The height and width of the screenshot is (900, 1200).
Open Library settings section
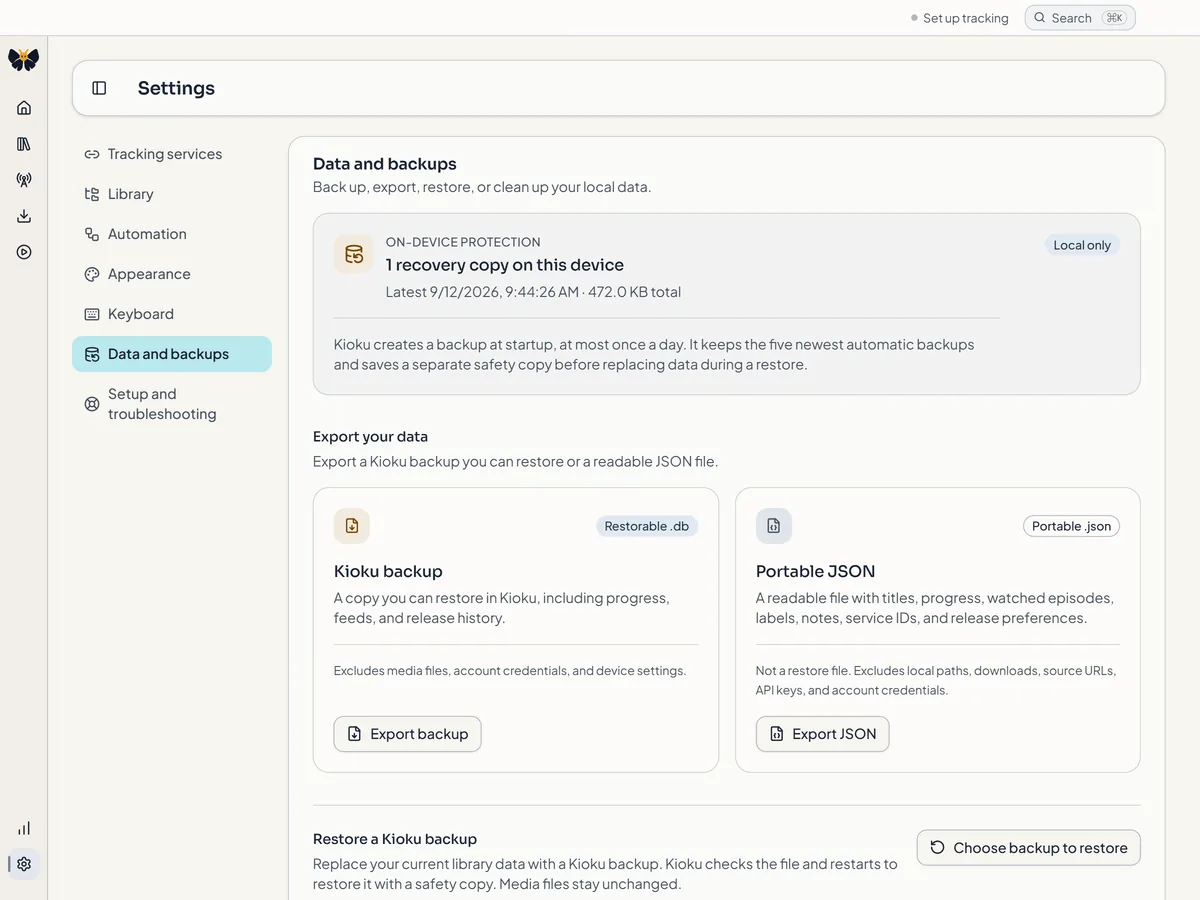pyautogui.click(x=172, y=194)
